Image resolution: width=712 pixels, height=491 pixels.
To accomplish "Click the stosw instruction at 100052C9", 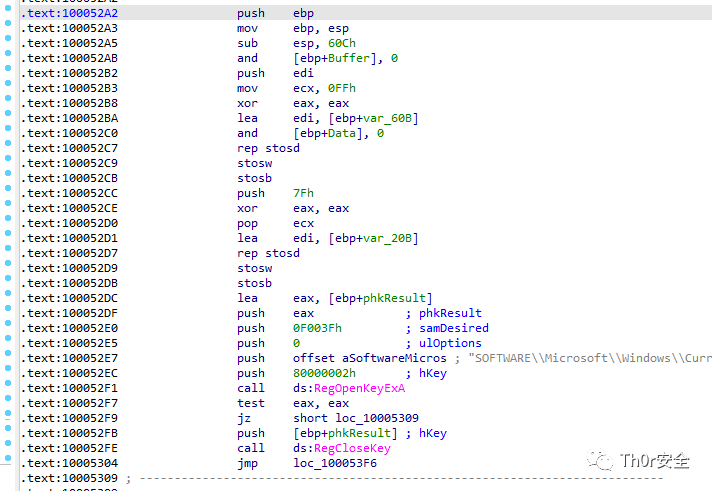I will click(254, 163).
